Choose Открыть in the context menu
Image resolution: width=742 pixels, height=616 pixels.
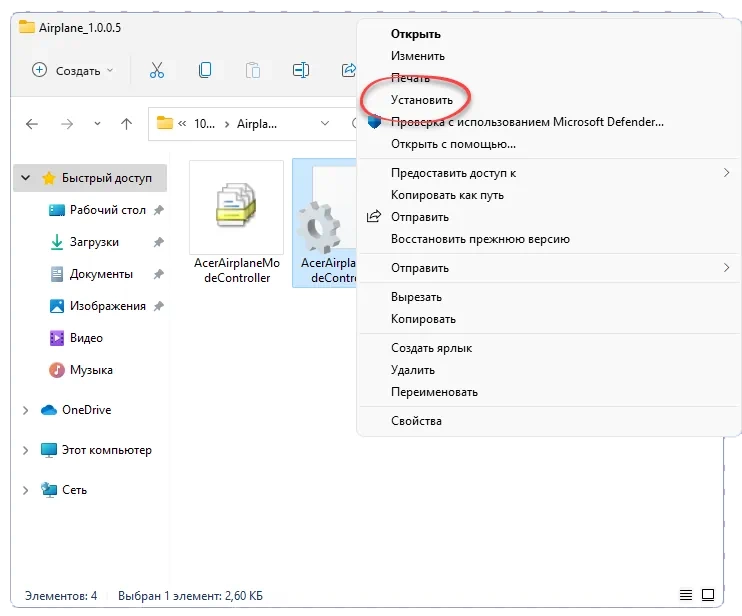(415, 34)
